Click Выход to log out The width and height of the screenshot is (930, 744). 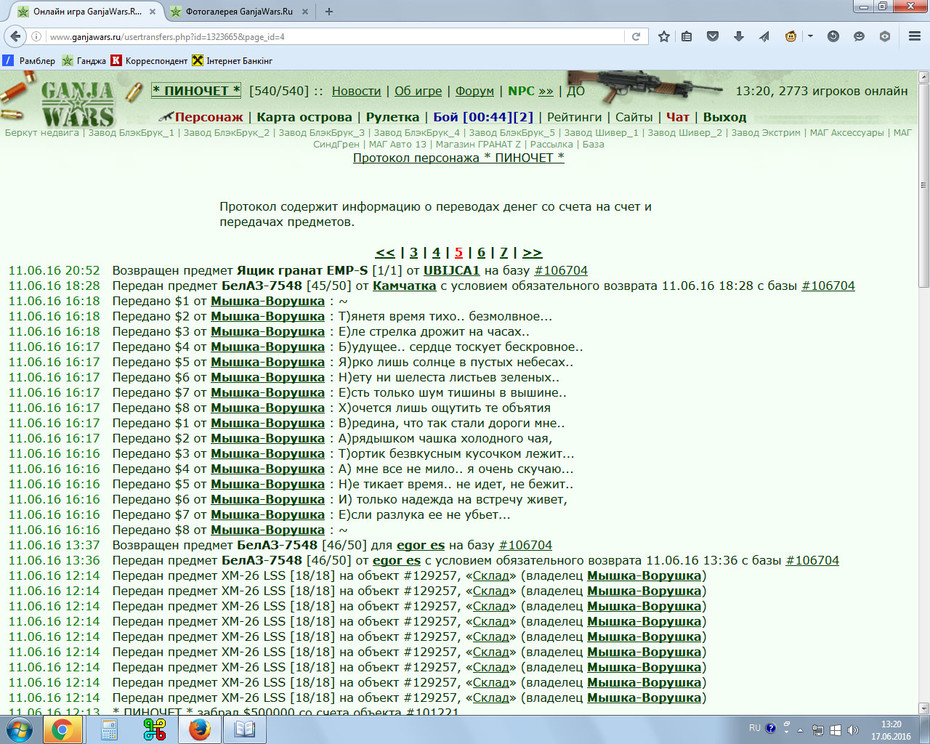point(724,117)
